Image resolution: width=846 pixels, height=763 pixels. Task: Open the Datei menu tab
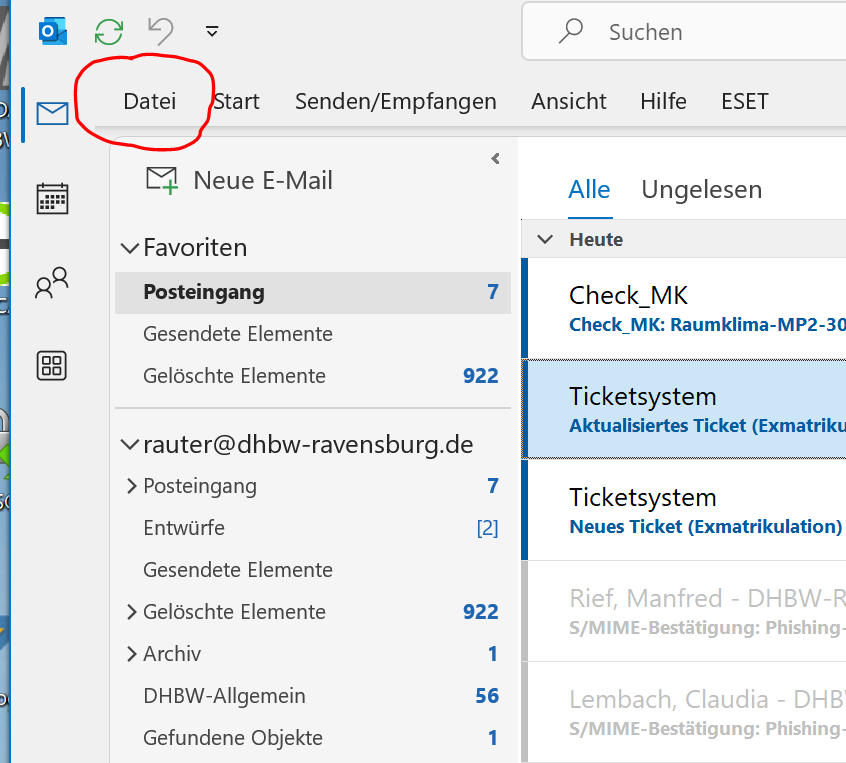coord(149,101)
